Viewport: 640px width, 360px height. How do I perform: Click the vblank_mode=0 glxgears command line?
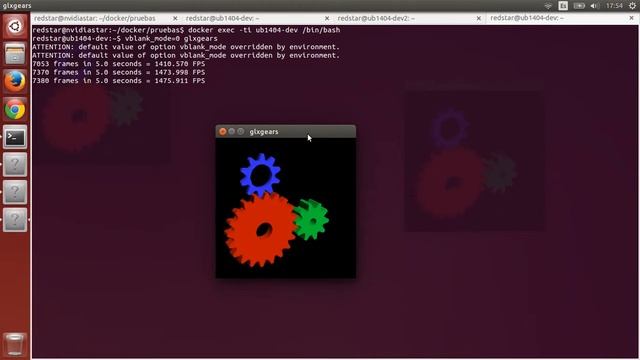pos(125,39)
